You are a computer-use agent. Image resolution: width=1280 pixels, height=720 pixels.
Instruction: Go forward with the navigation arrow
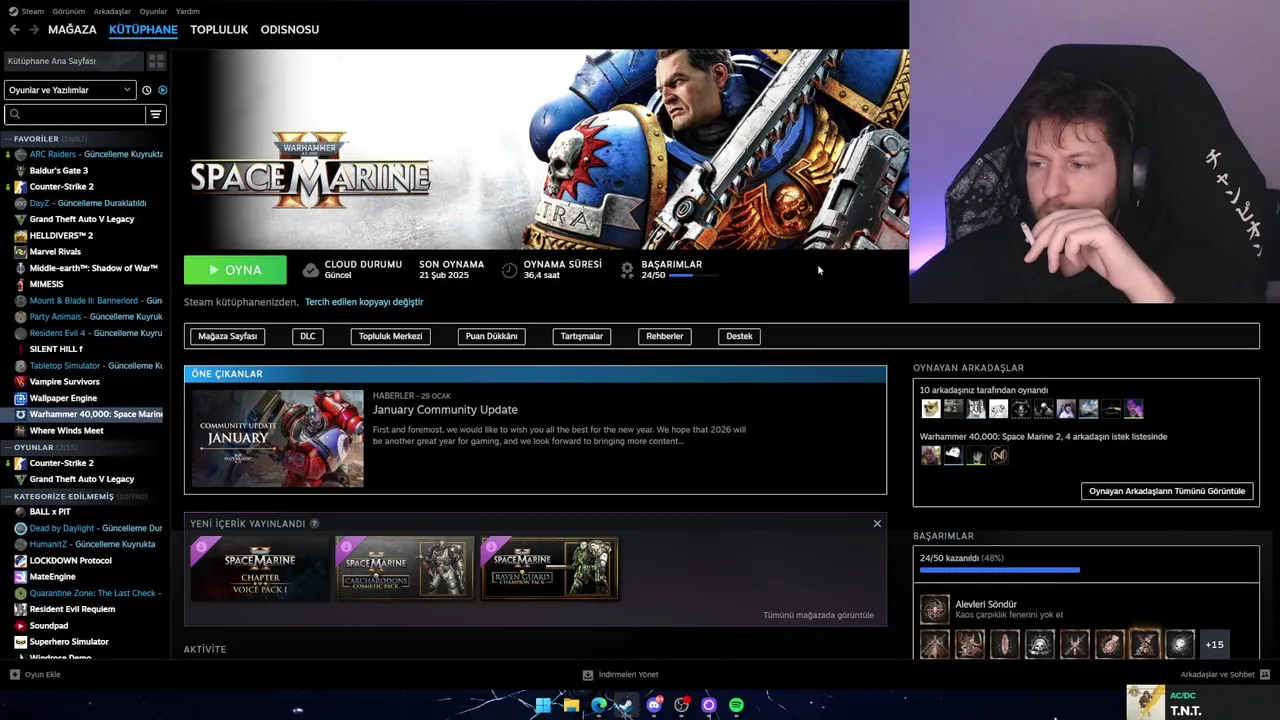33,30
